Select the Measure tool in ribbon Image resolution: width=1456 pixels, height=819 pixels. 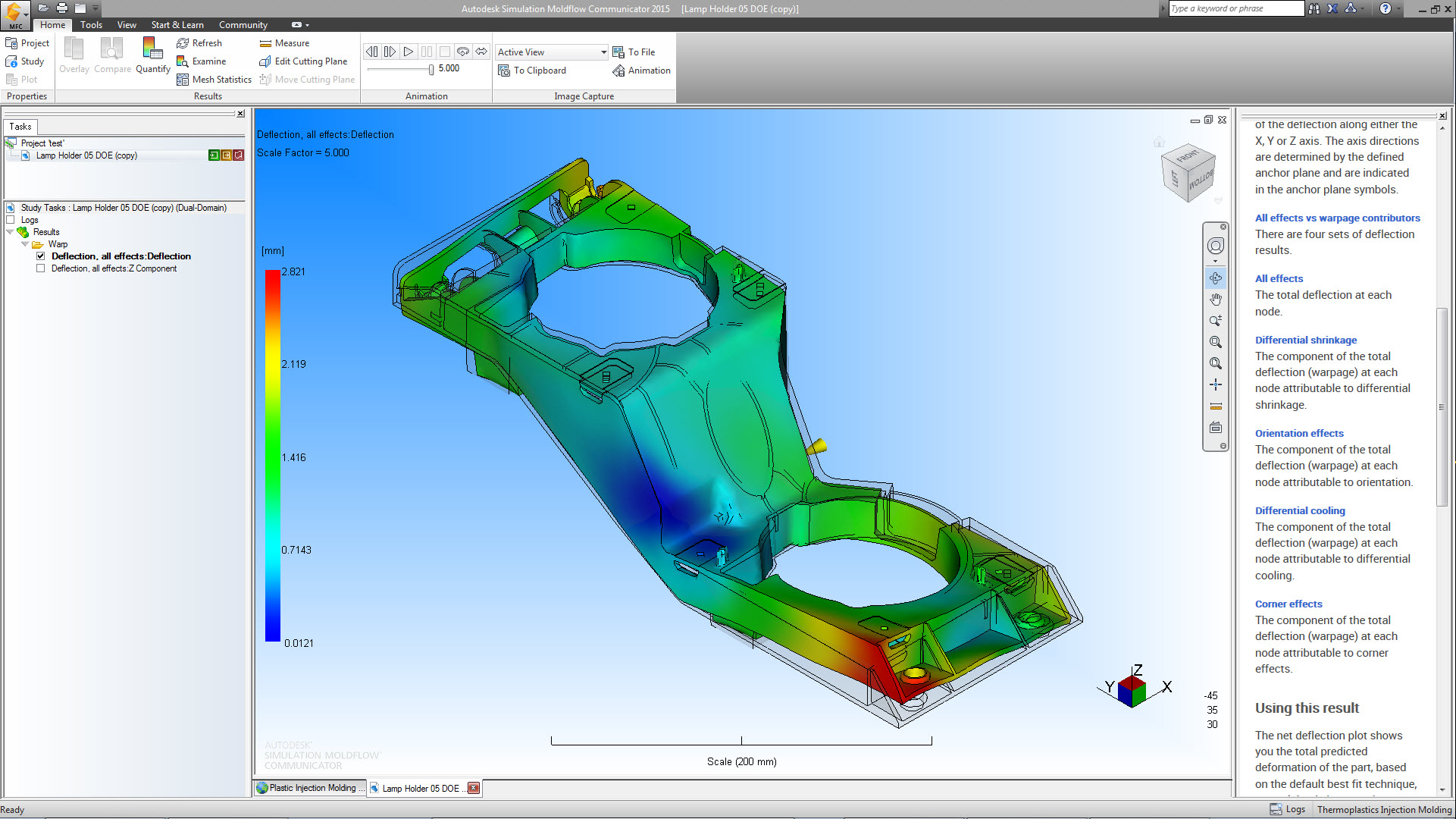click(284, 43)
